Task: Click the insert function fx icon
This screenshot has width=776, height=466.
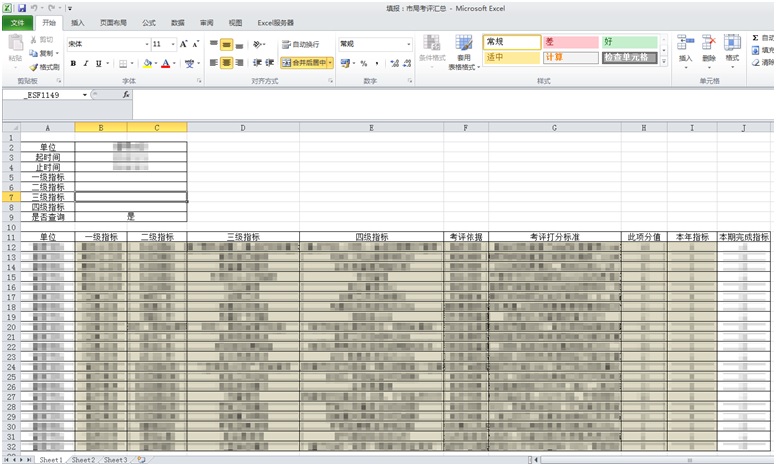Action: click(x=125, y=95)
